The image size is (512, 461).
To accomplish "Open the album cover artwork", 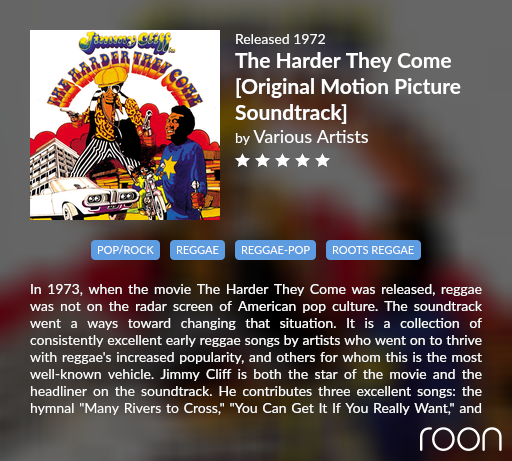I will [125, 125].
